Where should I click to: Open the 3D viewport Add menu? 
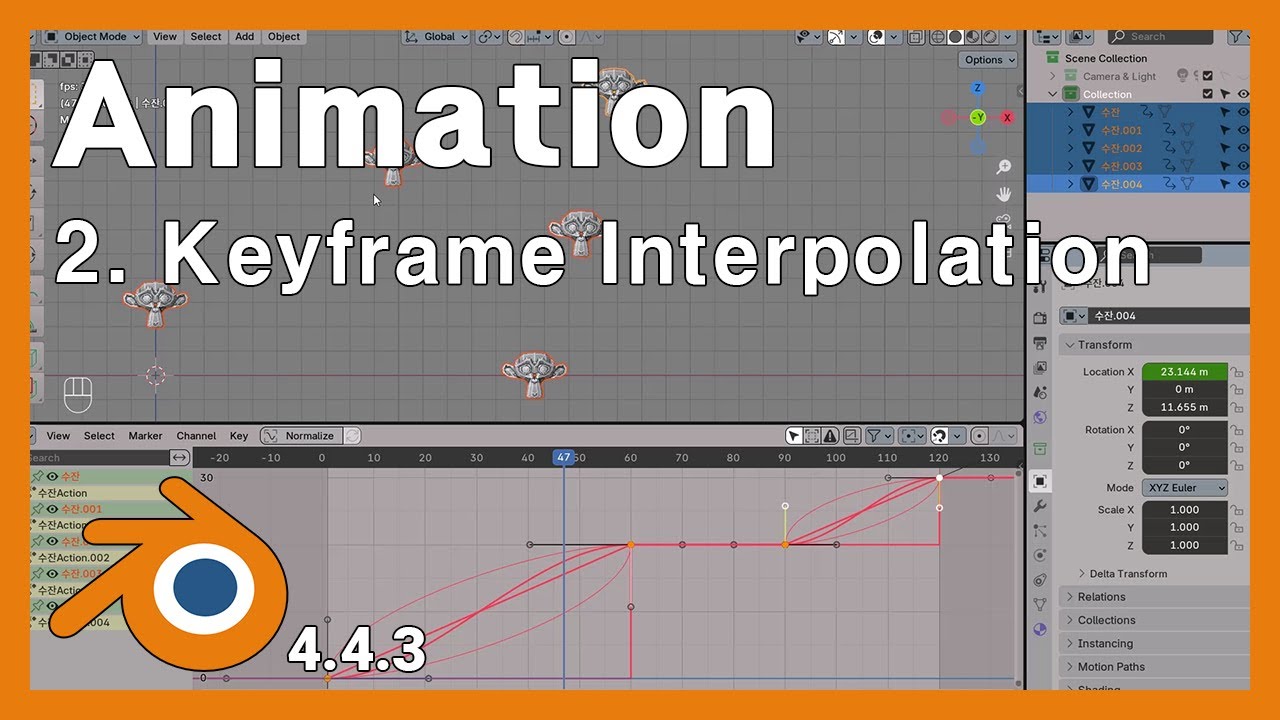point(244,36)
